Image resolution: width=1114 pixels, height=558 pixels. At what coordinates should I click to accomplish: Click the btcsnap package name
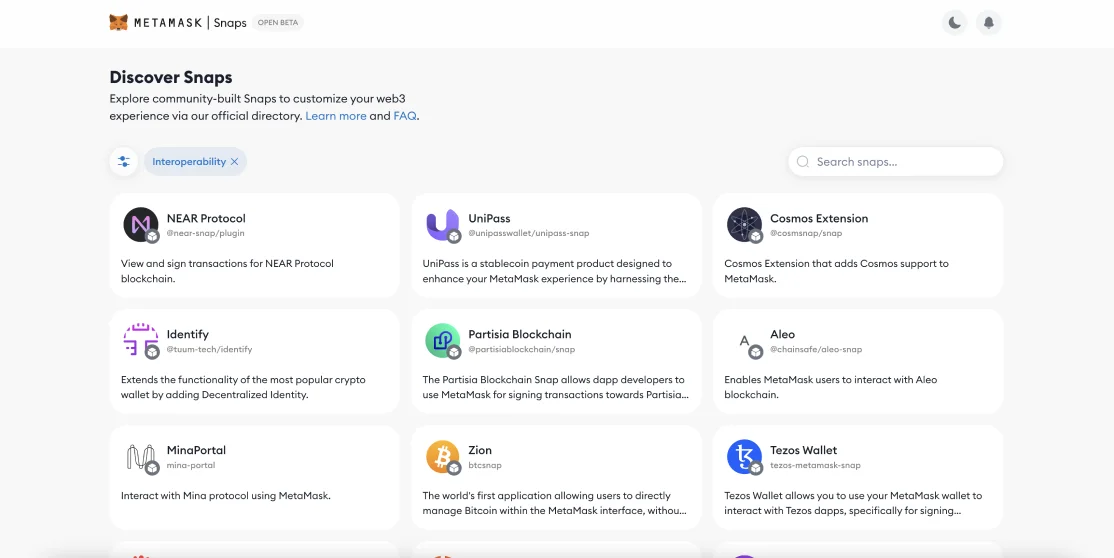[485, 466]
